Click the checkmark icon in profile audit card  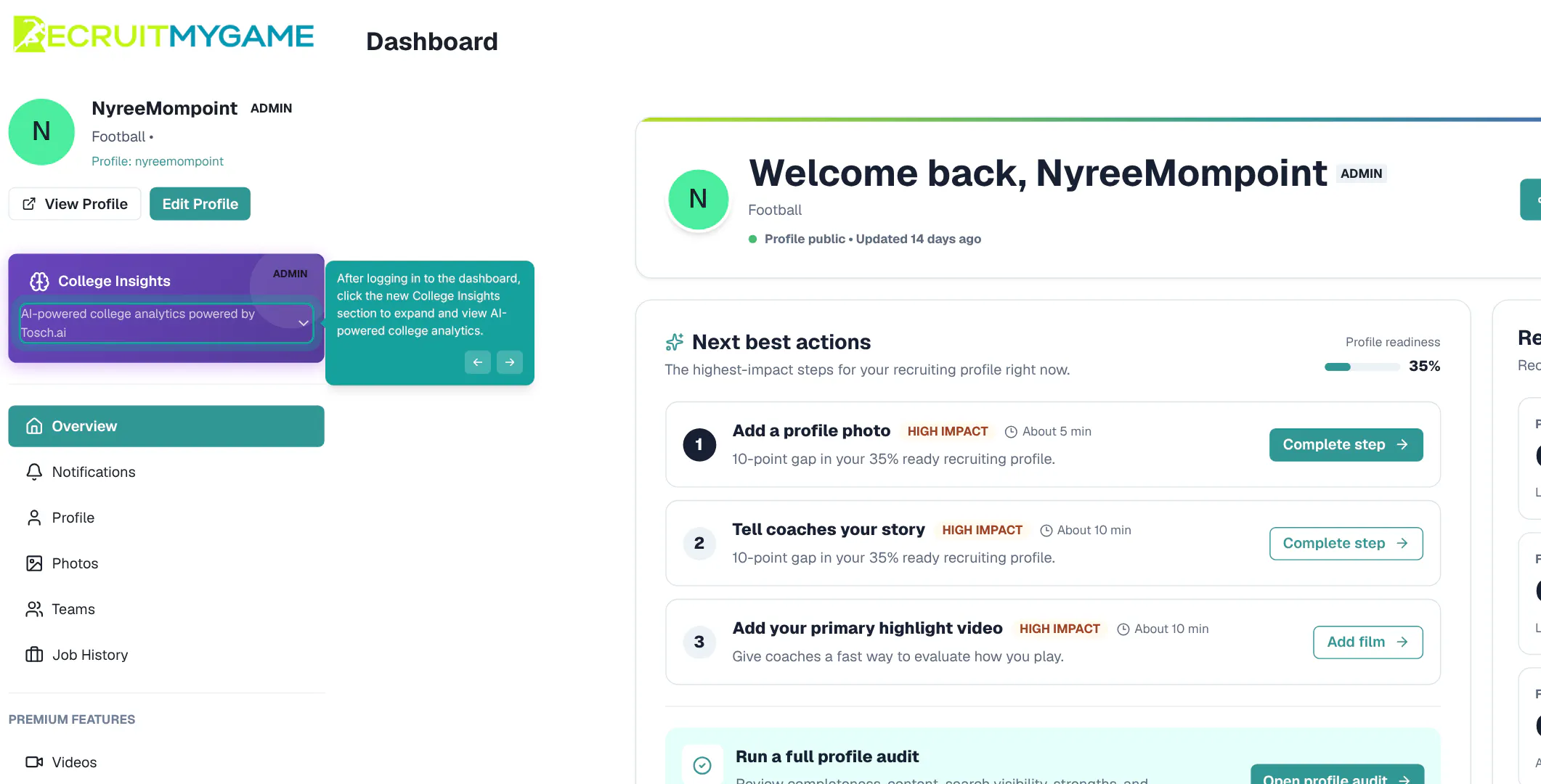click(x=702, y=765)
